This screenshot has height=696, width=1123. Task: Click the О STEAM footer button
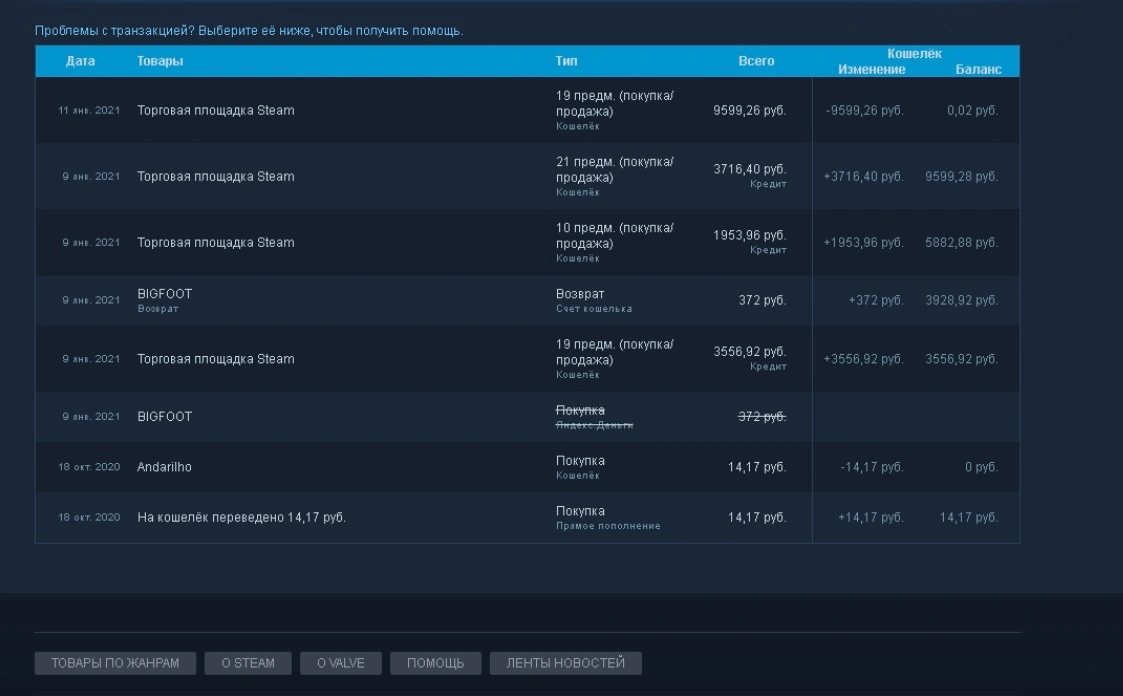248,663
